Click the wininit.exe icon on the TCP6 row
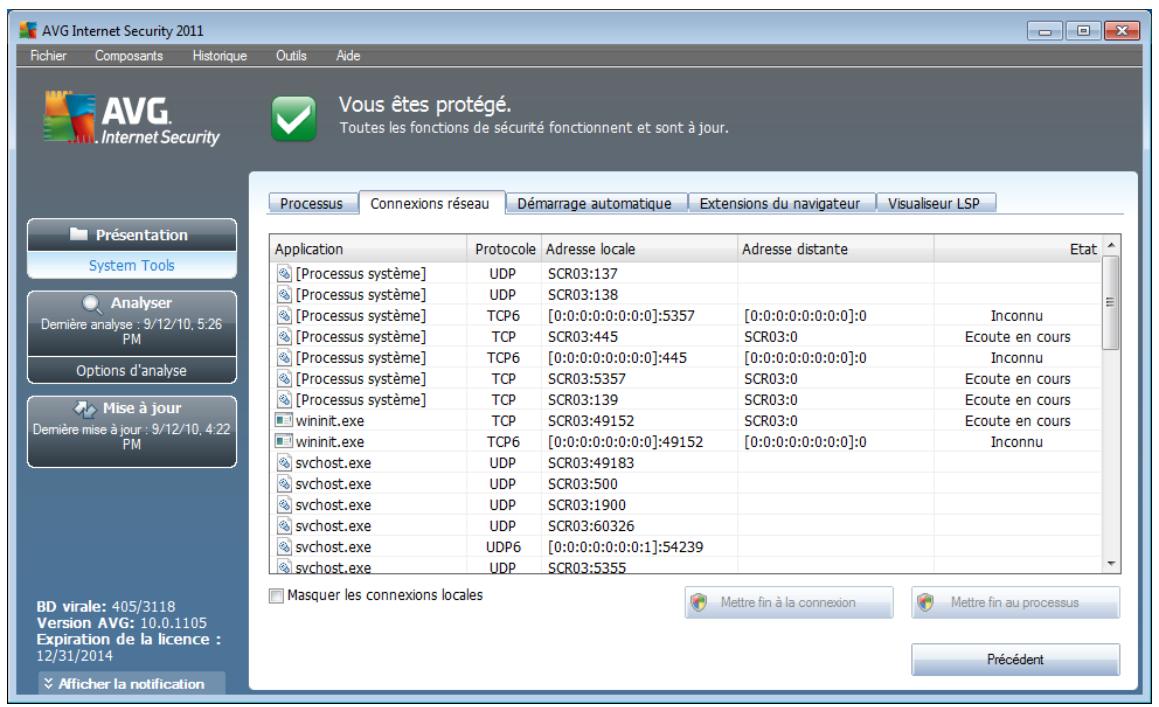This screenshot has height=707, width=1159. [x=284, y=442]
